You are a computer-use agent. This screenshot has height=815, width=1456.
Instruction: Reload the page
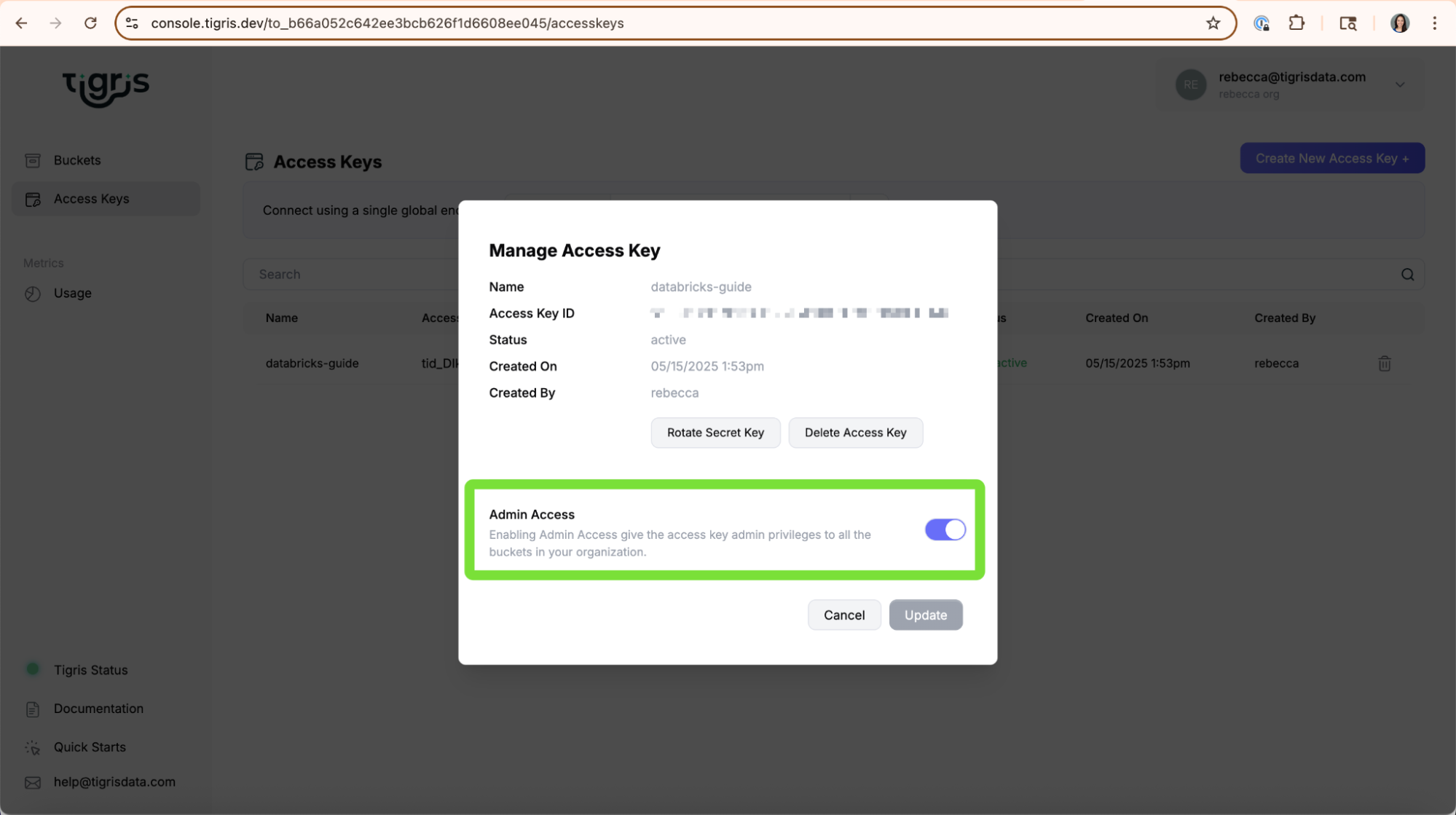pyautogui.click(x=90, y=23)
